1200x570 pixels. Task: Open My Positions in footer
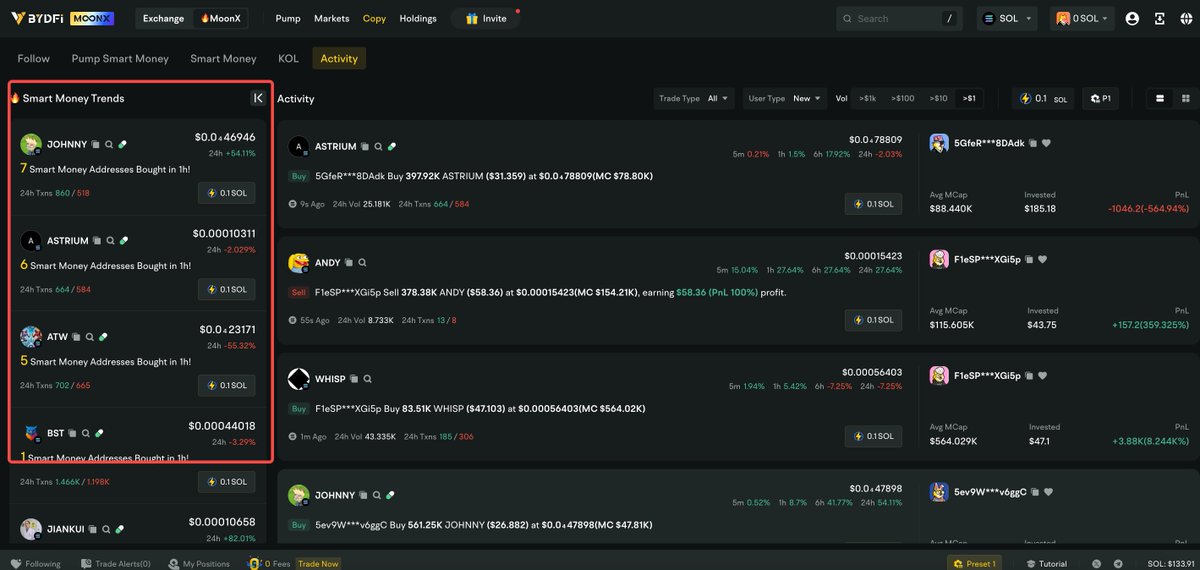200,564
